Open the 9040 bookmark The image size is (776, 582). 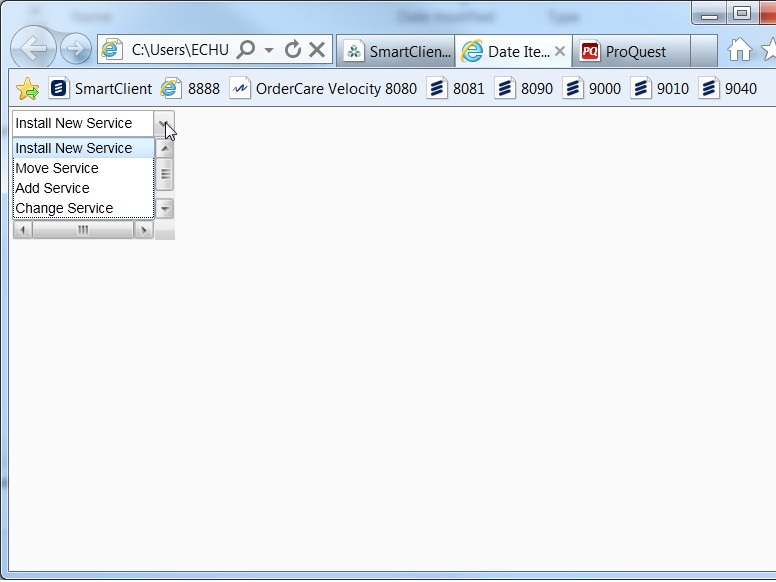[x=728, y=89]
